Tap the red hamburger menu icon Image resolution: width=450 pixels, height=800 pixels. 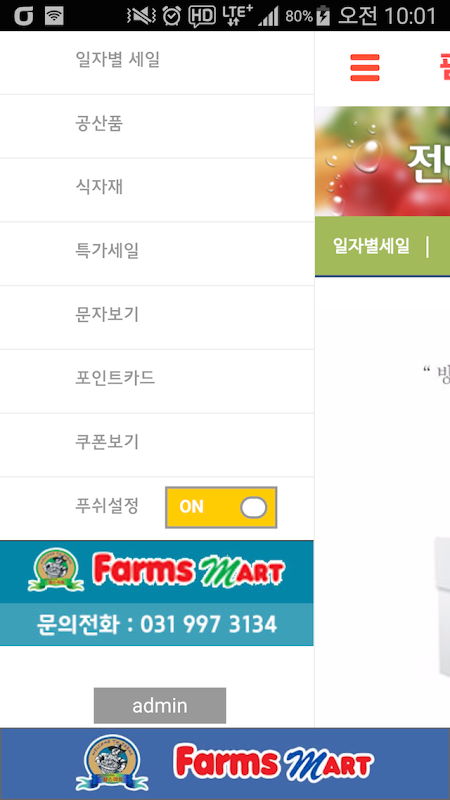[x=365, y=67]
